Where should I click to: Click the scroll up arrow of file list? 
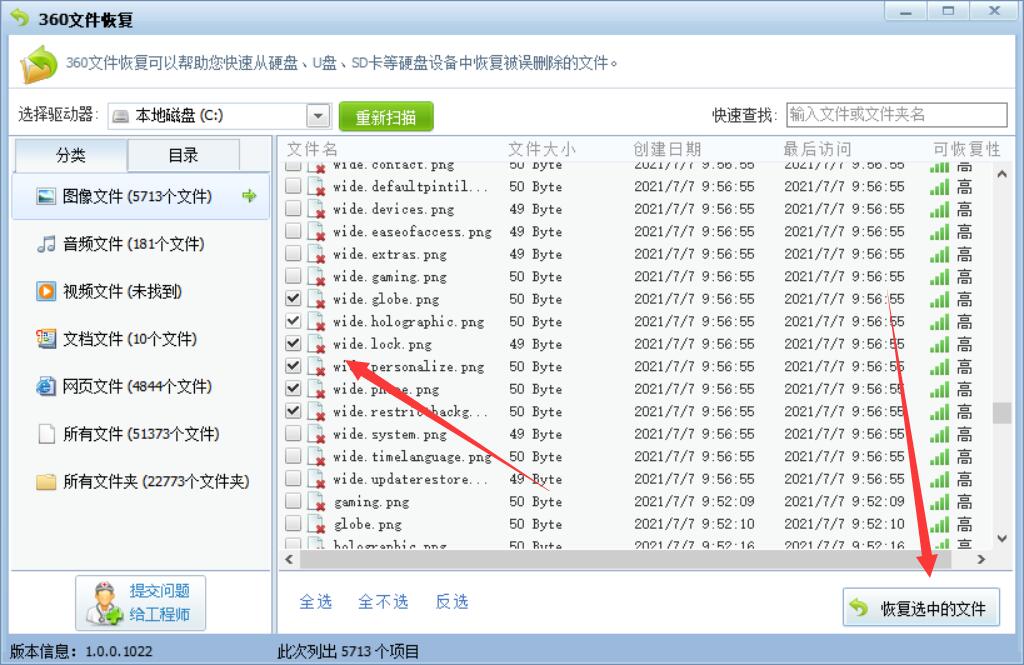[x=1002, y=174]
